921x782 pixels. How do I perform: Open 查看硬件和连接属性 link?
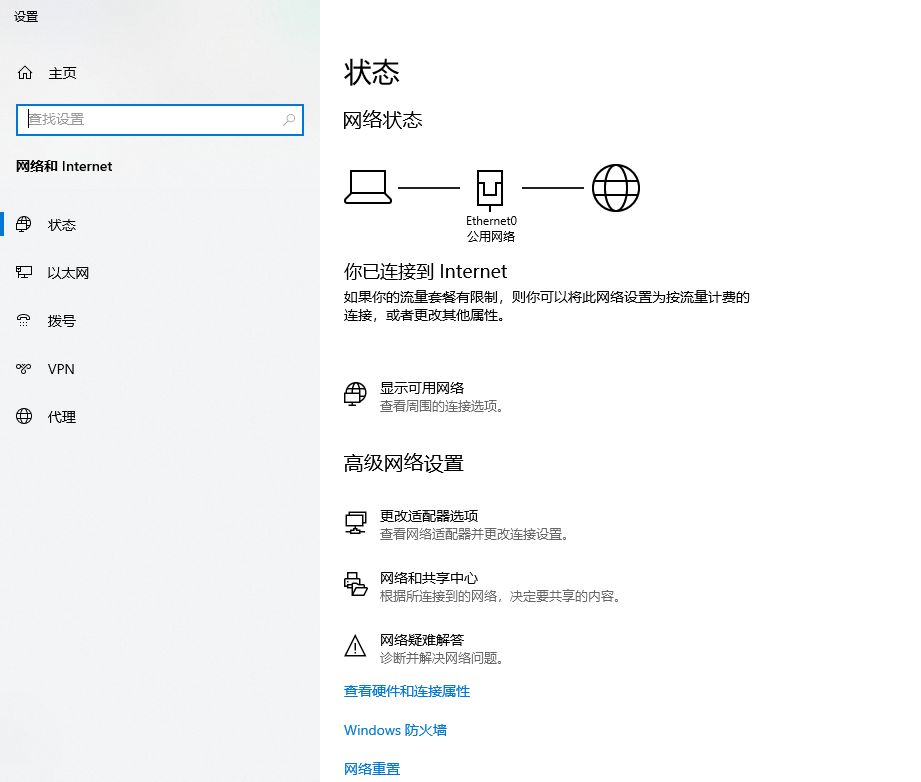pyautogui.click(x=406, y=691)
